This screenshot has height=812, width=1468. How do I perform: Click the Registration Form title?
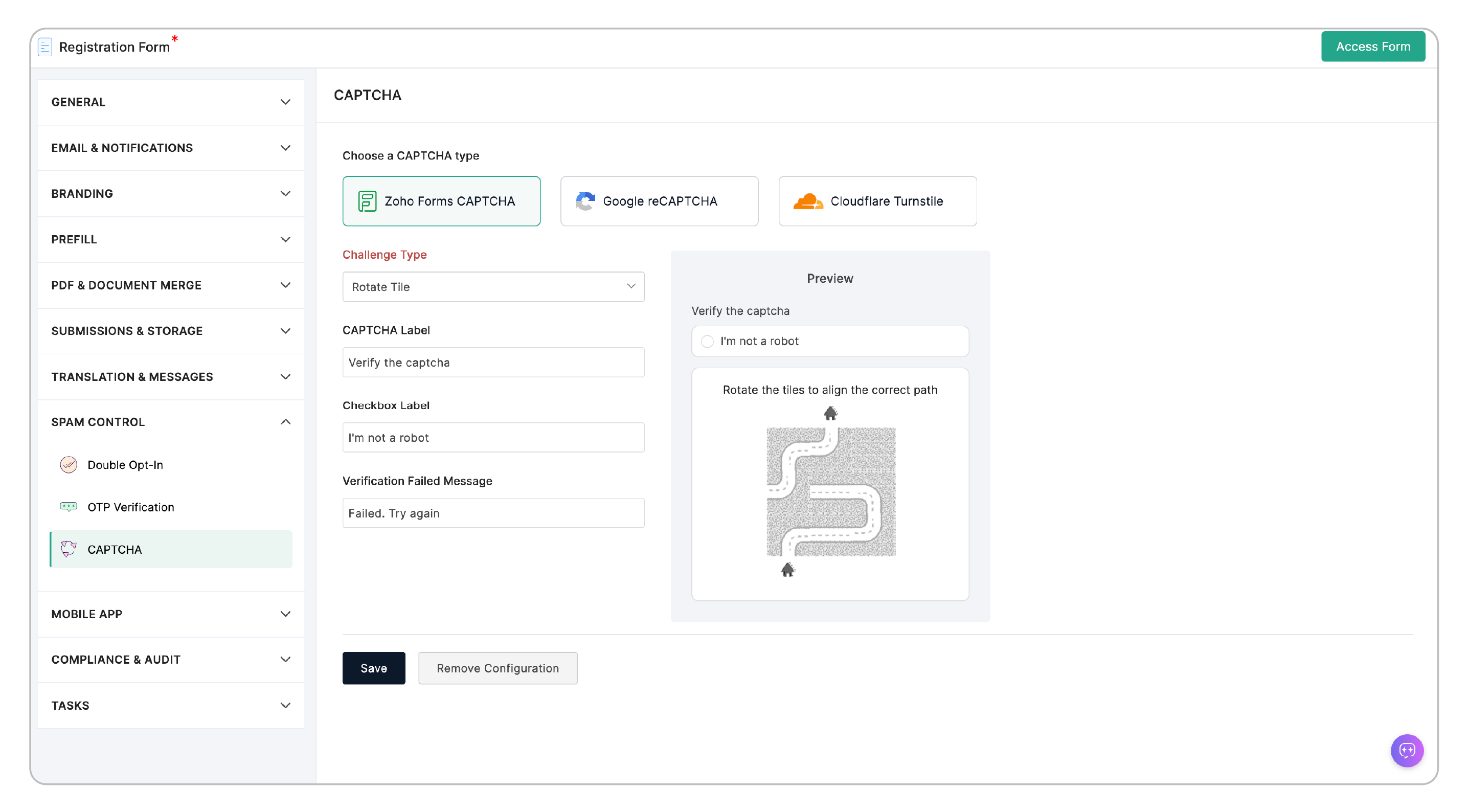point(115,47)
